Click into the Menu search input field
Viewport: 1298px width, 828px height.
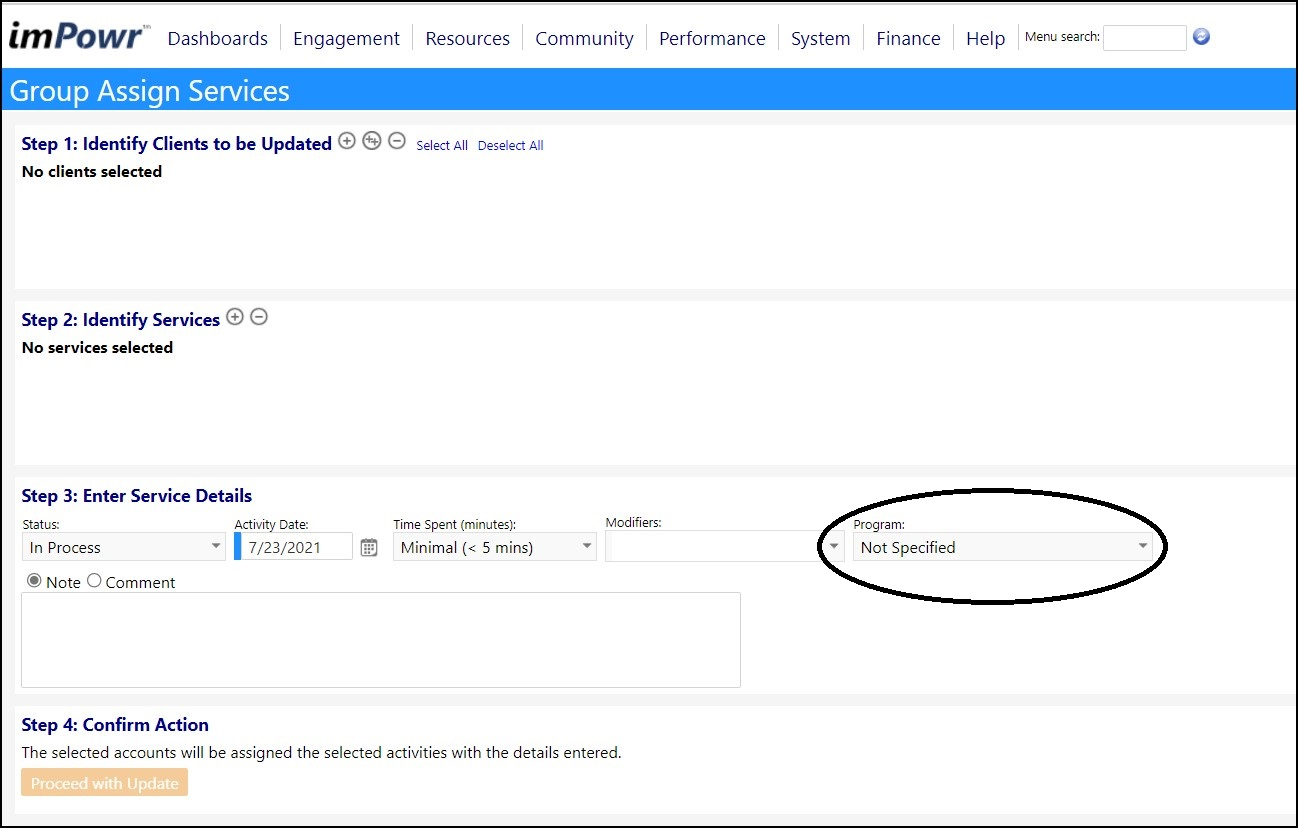point(1144,38)
